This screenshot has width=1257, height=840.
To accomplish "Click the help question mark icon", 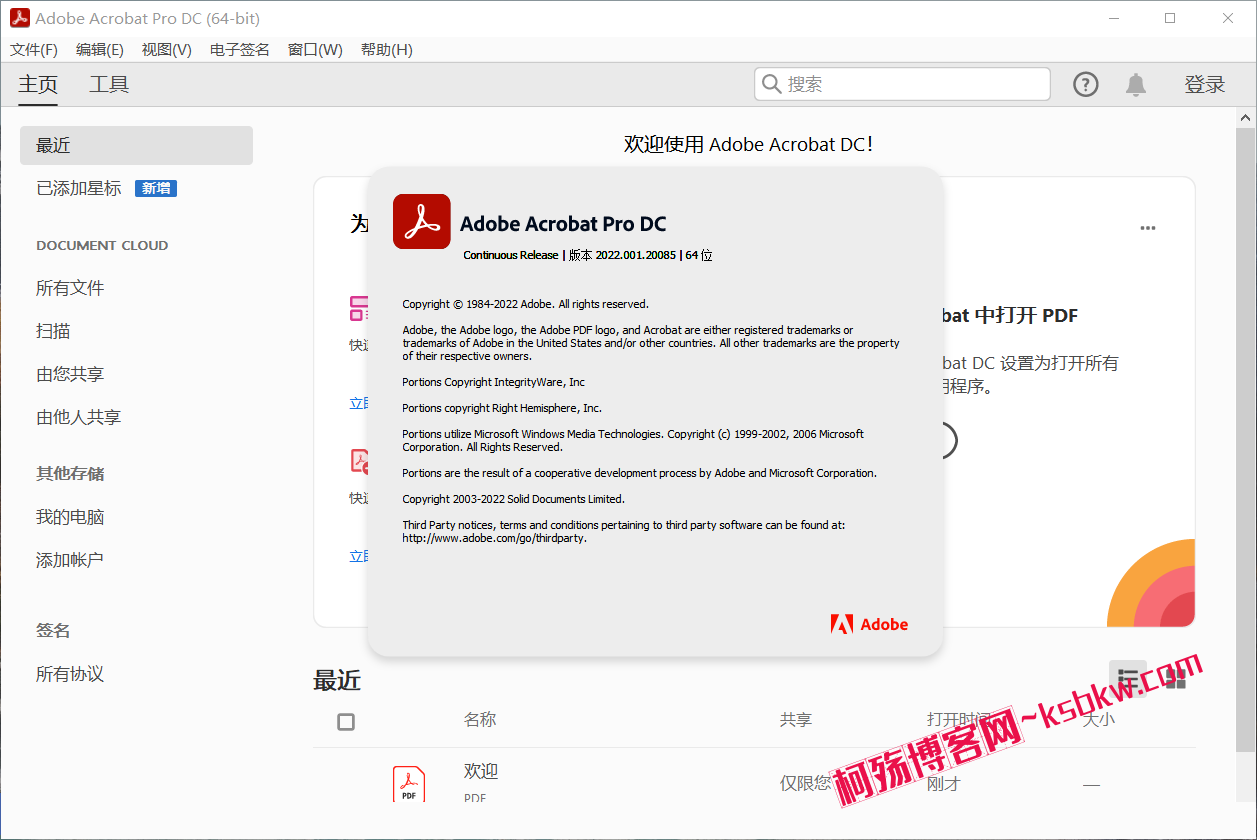I will click(x=1086, y=85).
